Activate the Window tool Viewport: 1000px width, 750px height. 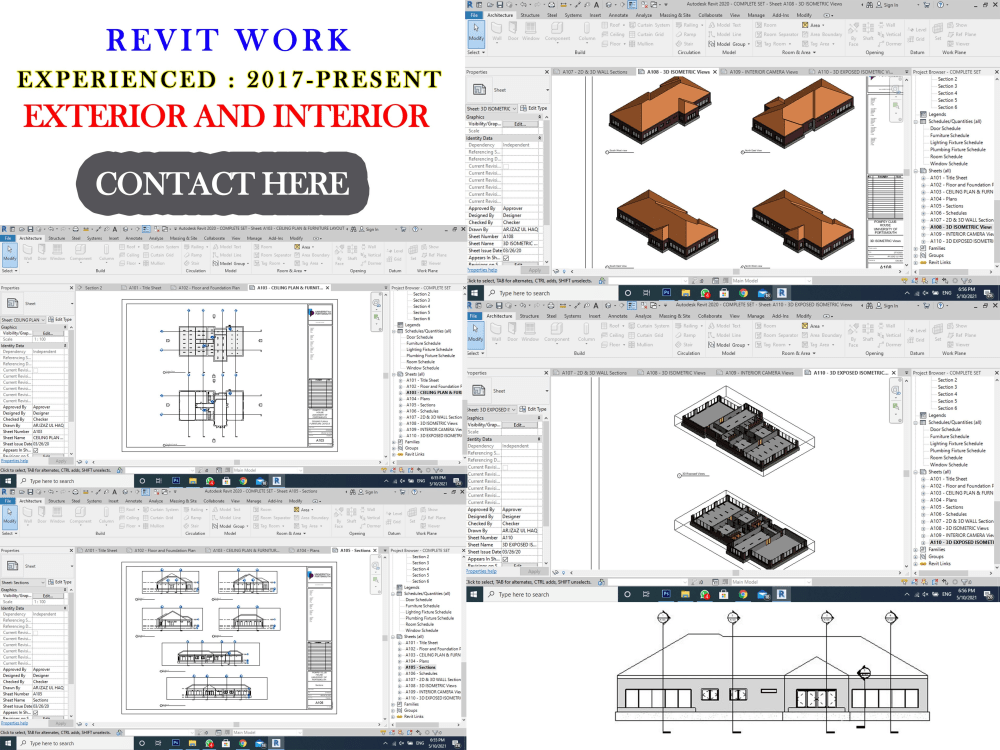(x=529, y=37)
